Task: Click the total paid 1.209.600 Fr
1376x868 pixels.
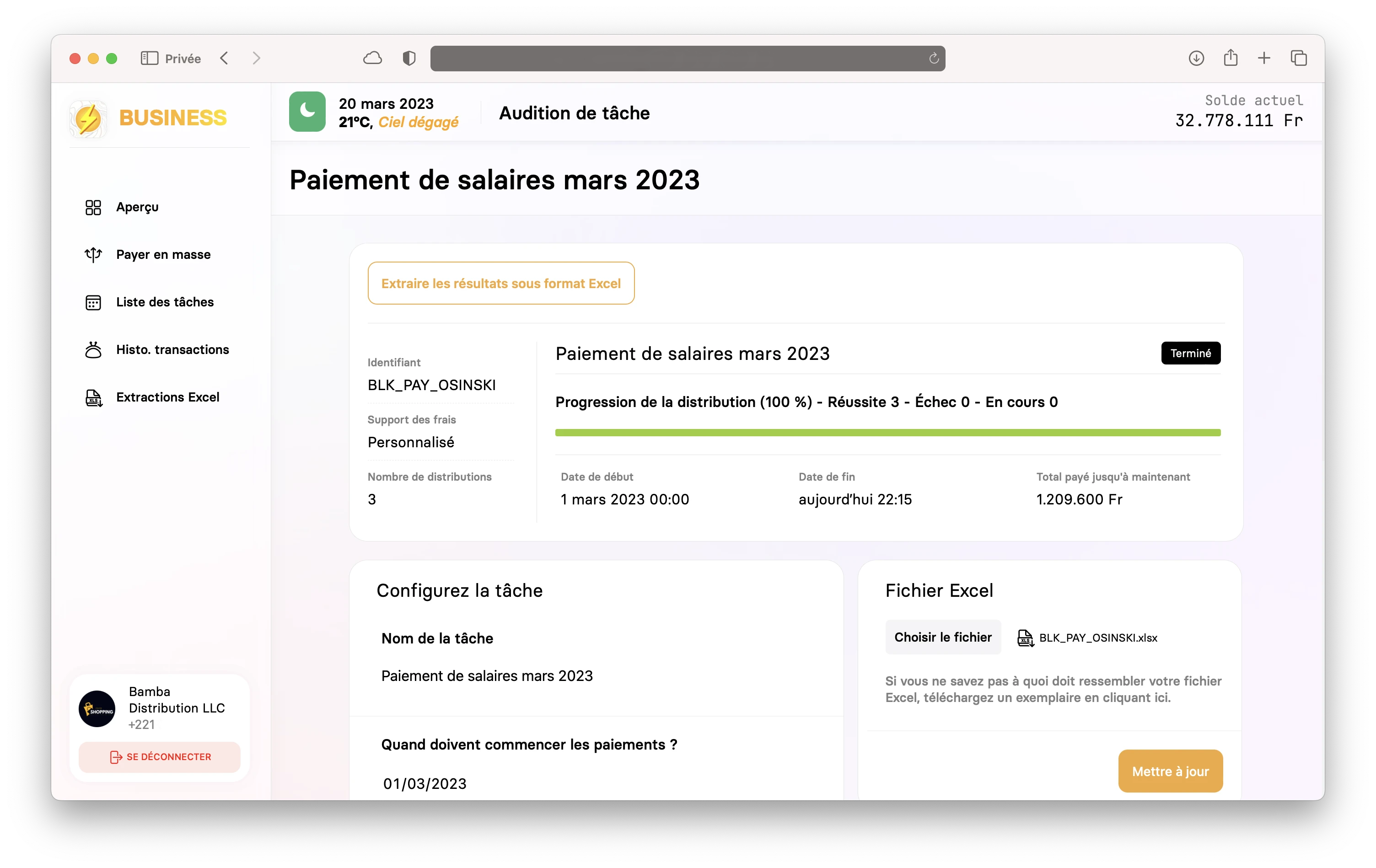Action: tap(1079, 499)
